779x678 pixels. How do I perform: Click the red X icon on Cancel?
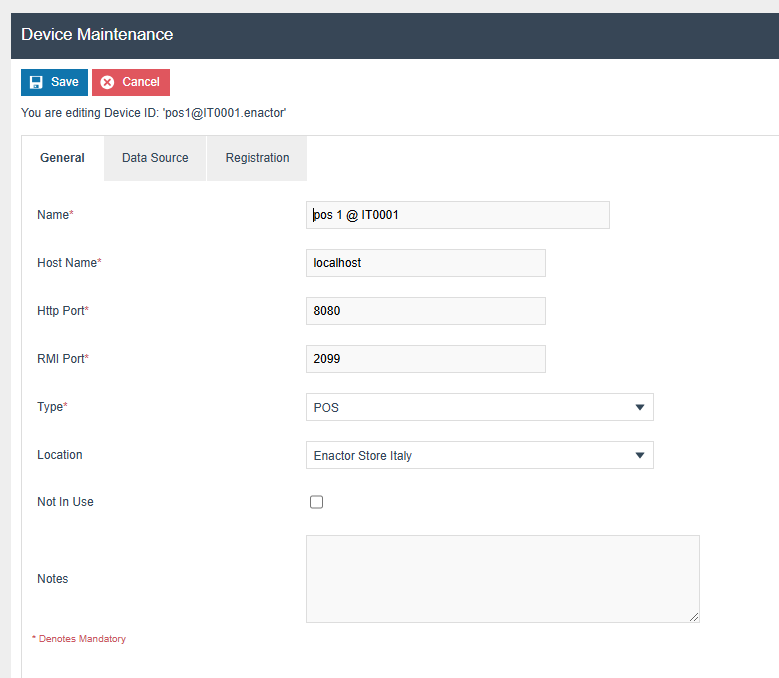107,82
